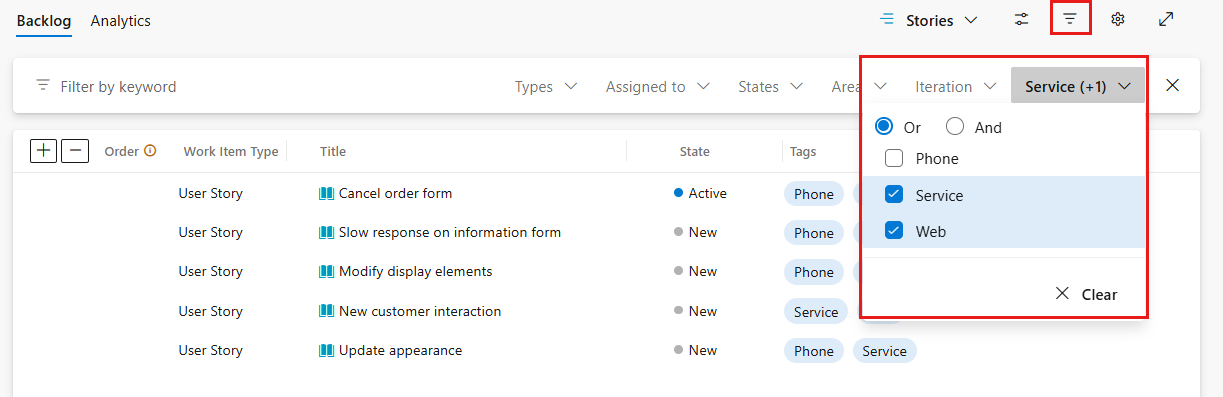
Task: Enter full screen mode icon
Action: (1166, 20)
